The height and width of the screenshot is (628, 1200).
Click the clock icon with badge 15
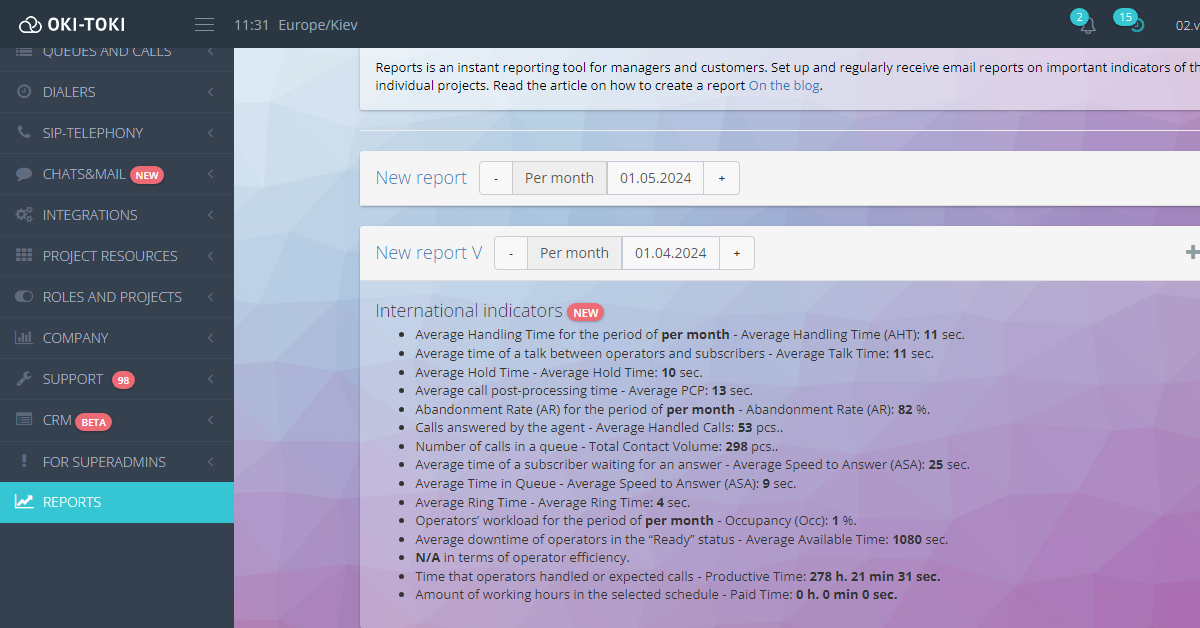click(1136, 26)
